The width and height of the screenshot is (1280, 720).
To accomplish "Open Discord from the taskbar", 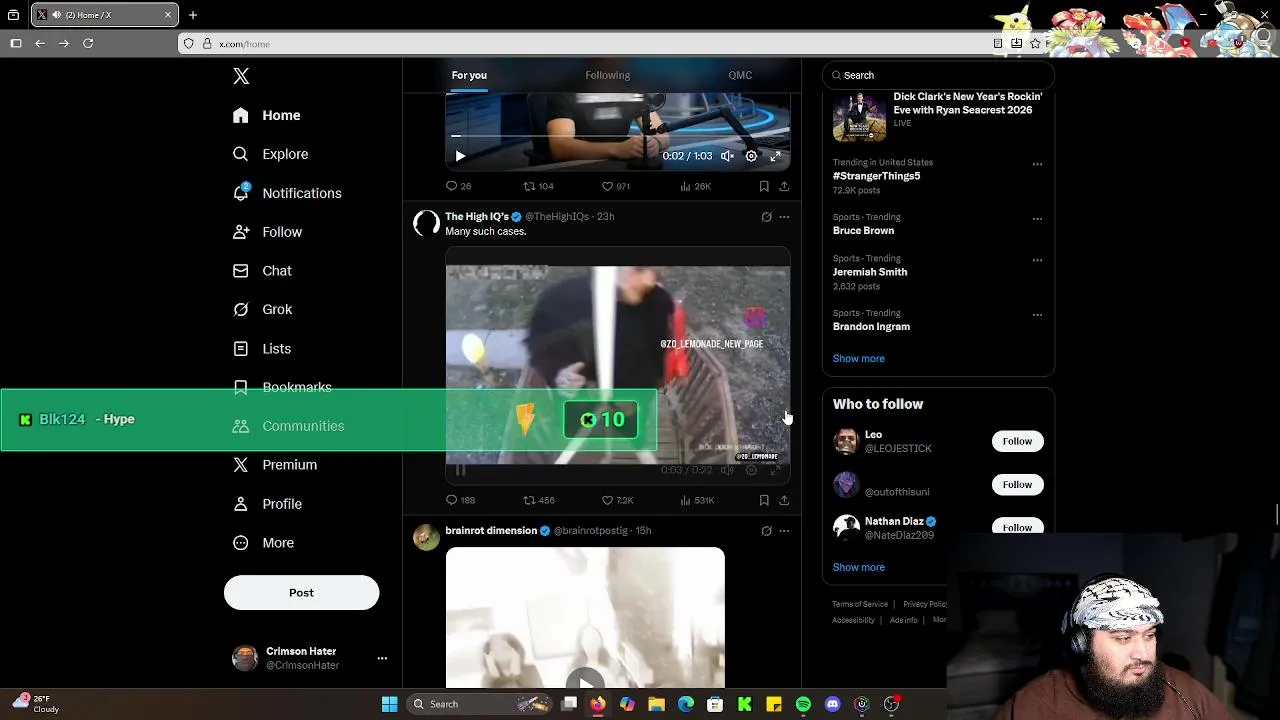I will pos(832,705).
